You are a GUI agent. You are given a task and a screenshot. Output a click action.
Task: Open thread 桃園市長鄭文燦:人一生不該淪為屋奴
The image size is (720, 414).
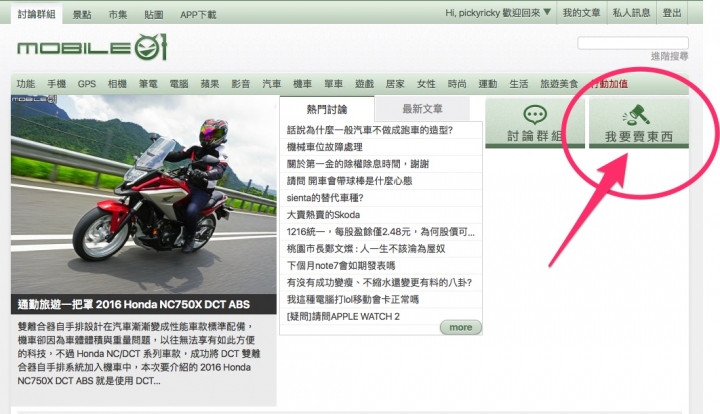pyautogui.click(x=366, y=249)
